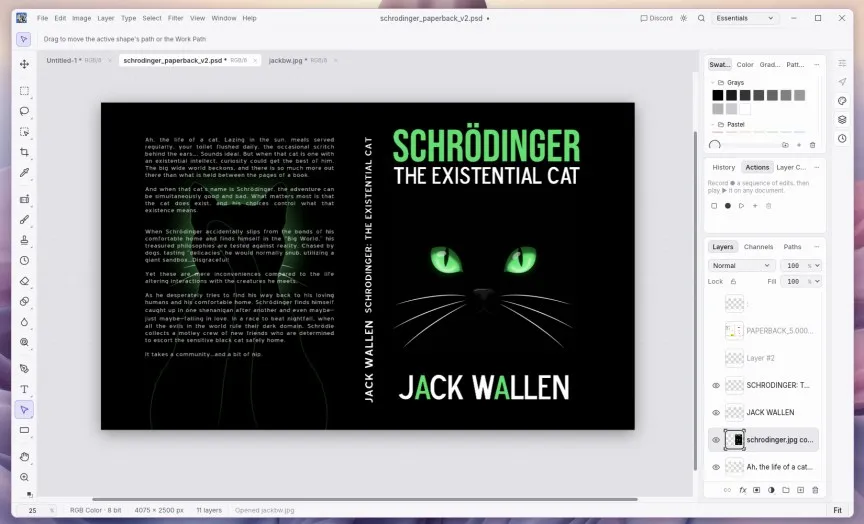
Task: Create new adjustment layer icon
Action: point(771,490)
